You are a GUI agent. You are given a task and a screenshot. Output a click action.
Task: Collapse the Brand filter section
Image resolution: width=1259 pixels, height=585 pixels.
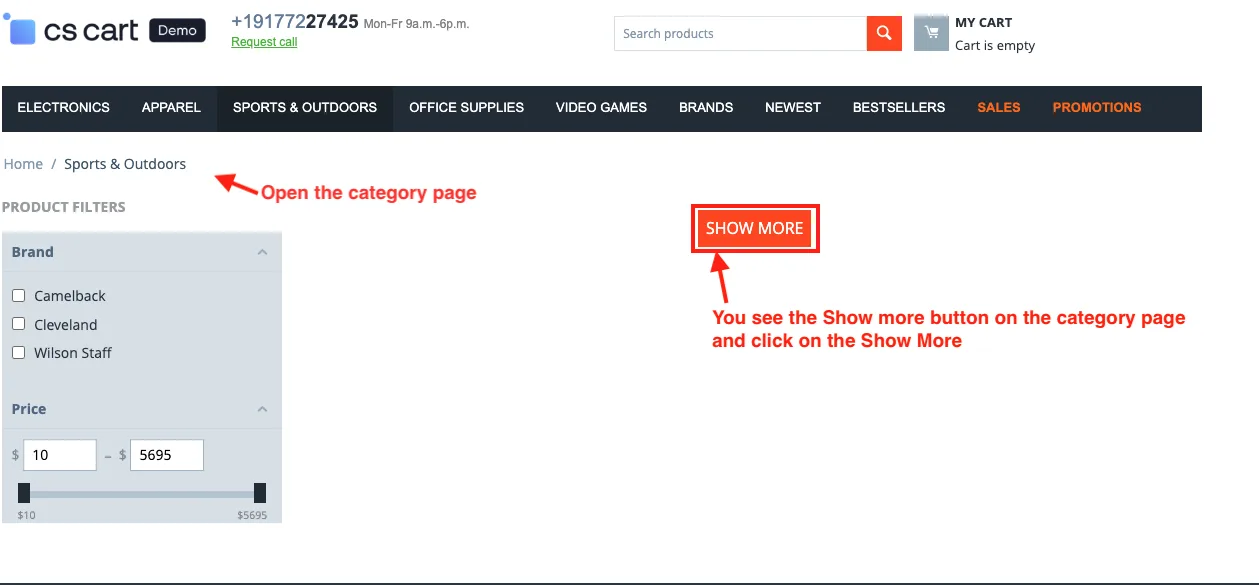pyautogui.click(x=262, y=252)
